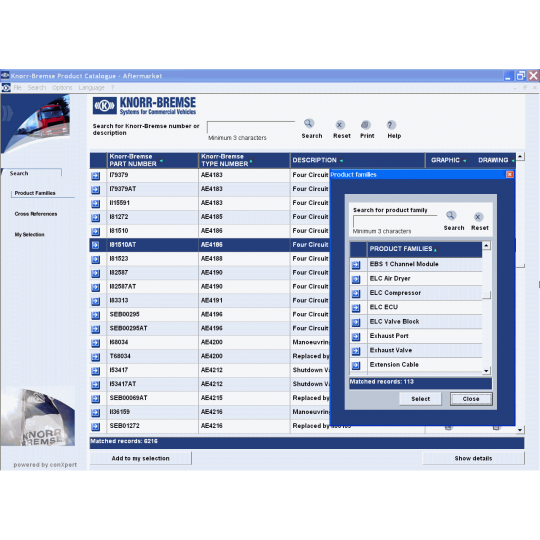This screenshot has width=540, height=540.
Task: Click product family Reset icon
Action: (478, 217)
